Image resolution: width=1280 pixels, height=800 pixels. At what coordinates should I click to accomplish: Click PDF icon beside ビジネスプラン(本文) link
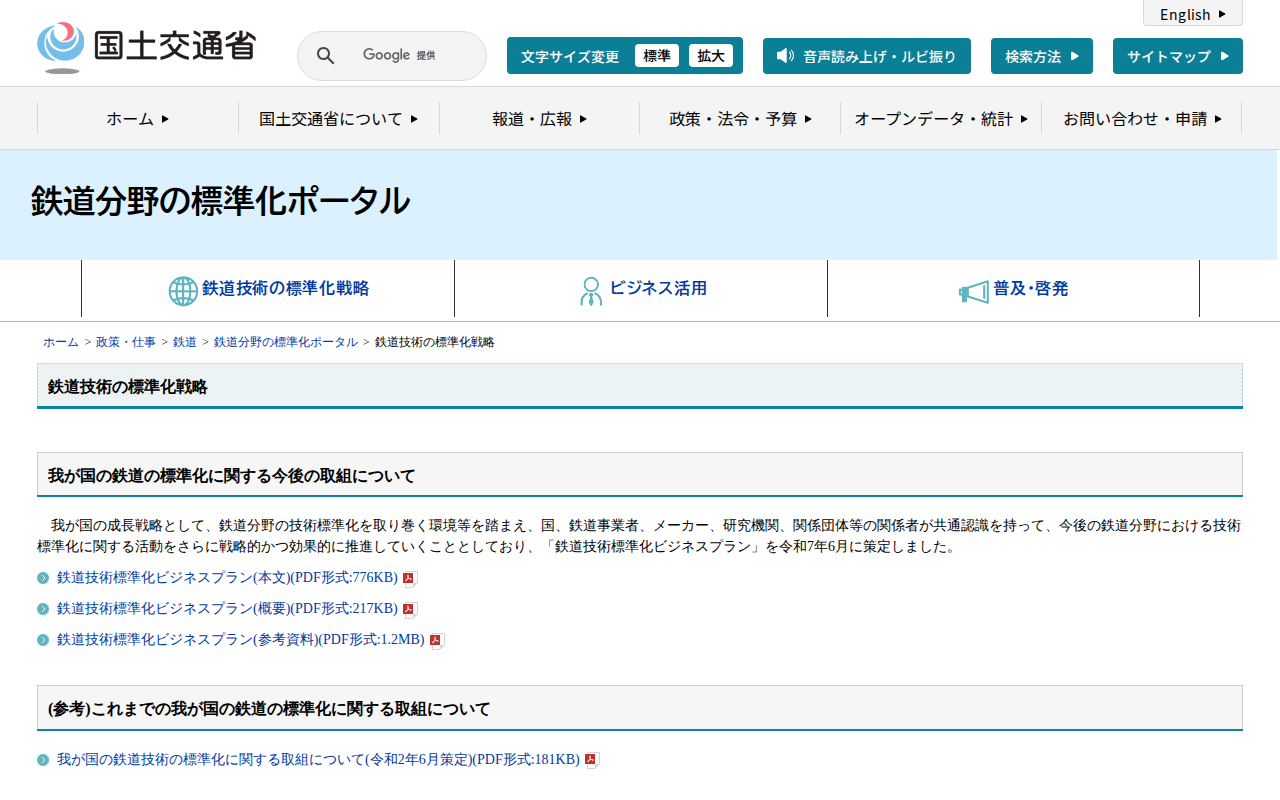[x=409, y=578]
